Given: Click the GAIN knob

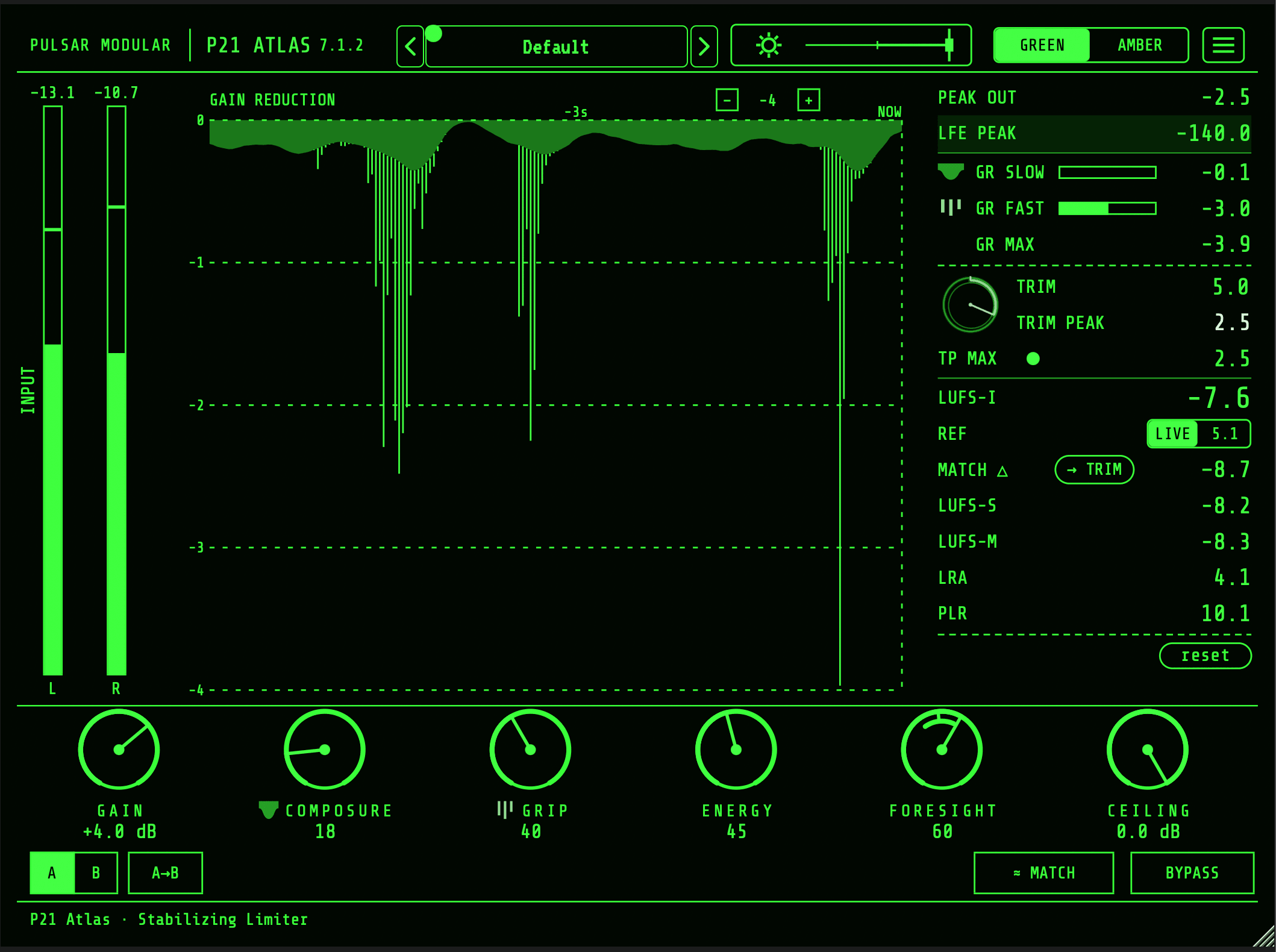Looking at the screenshot, I should pyautogui.click(x=119, y=750).
